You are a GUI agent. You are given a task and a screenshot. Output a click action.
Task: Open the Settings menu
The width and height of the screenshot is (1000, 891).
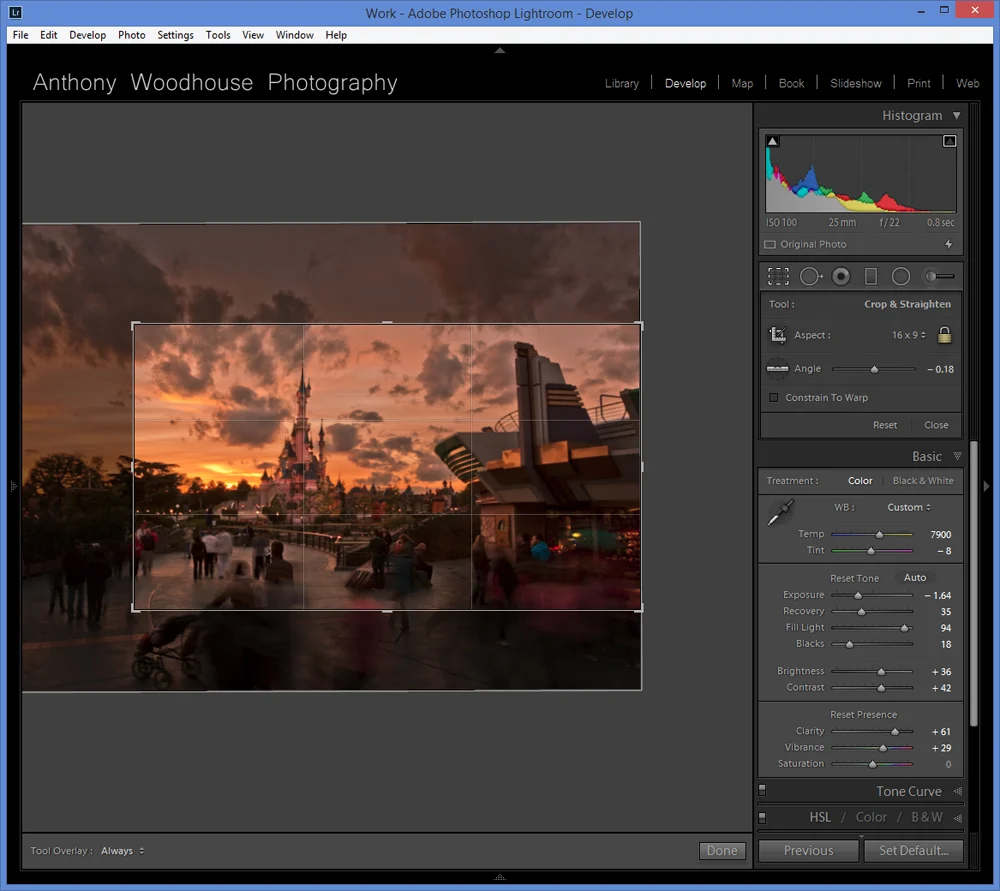click(x=175, y=35)
